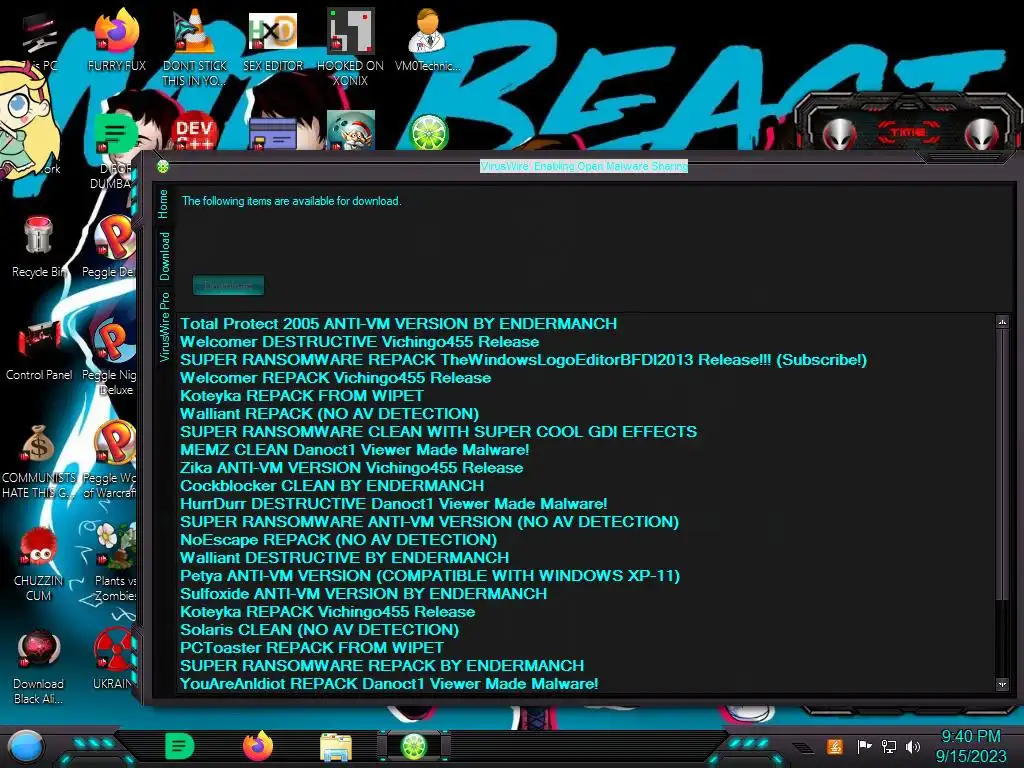Select the active lime app taskbar button
Image resolution: width=1024 pixels, height=768 pixels.
tap(414, 746)
